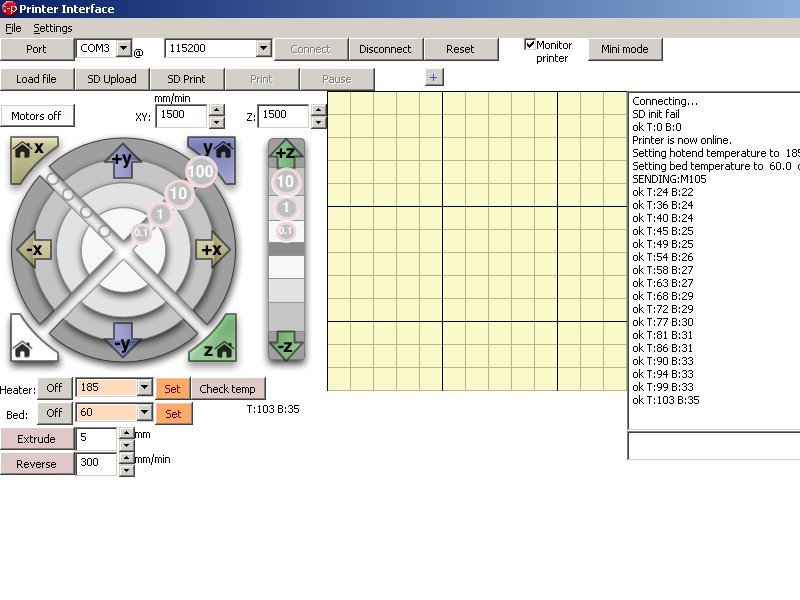The height and width of the screenshot is (600, 800).
Task: Open the File menu
Action: [13, 28]
